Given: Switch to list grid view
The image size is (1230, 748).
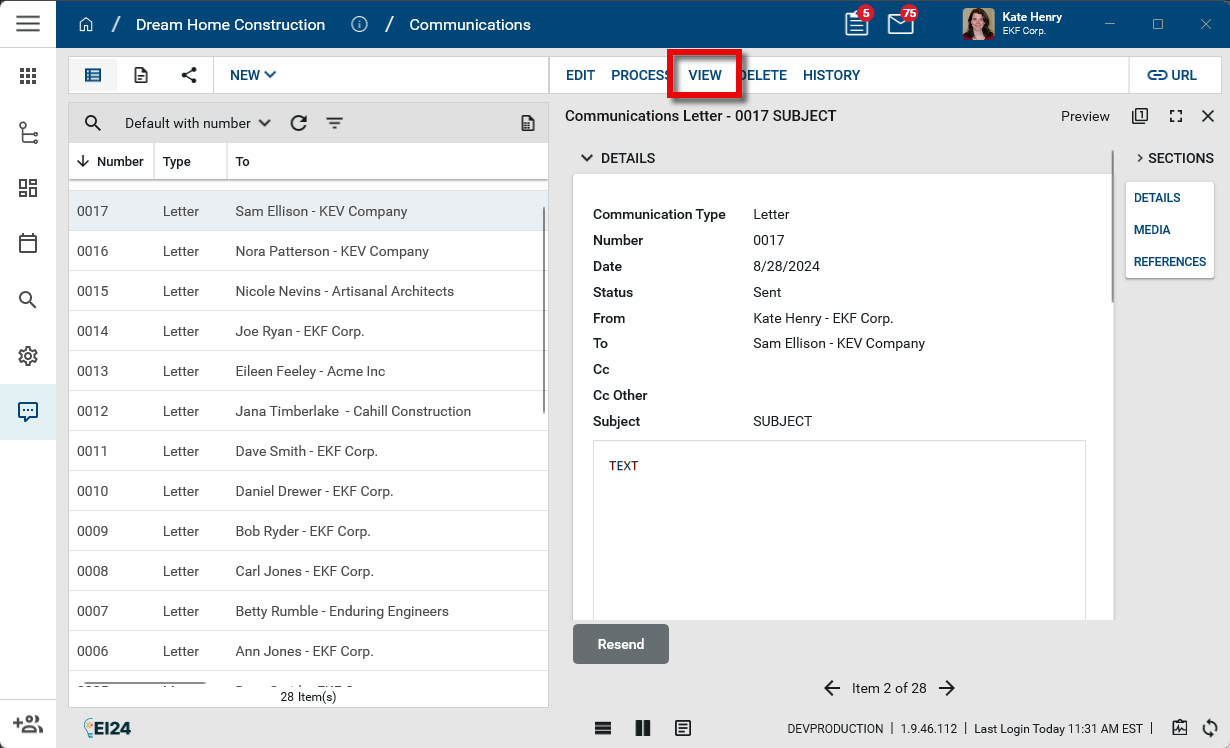Looking at the screenshot, I should point(93,75).
